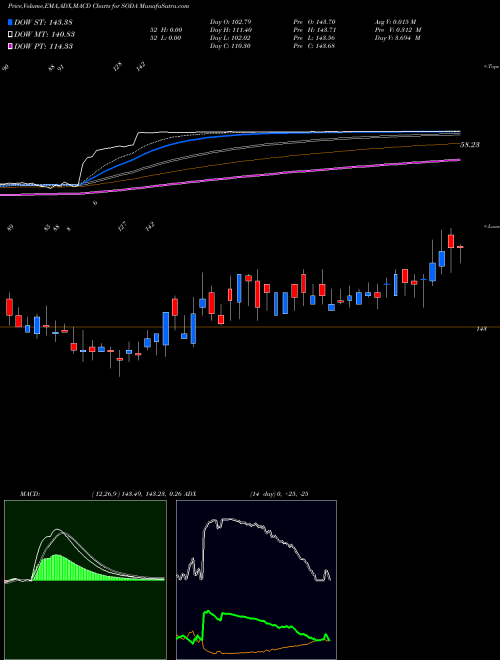Image resolution: width=500 pixels, height=660 pixels.
Task: Click the 58.23 EMA price label
Action: pos(470,145)
